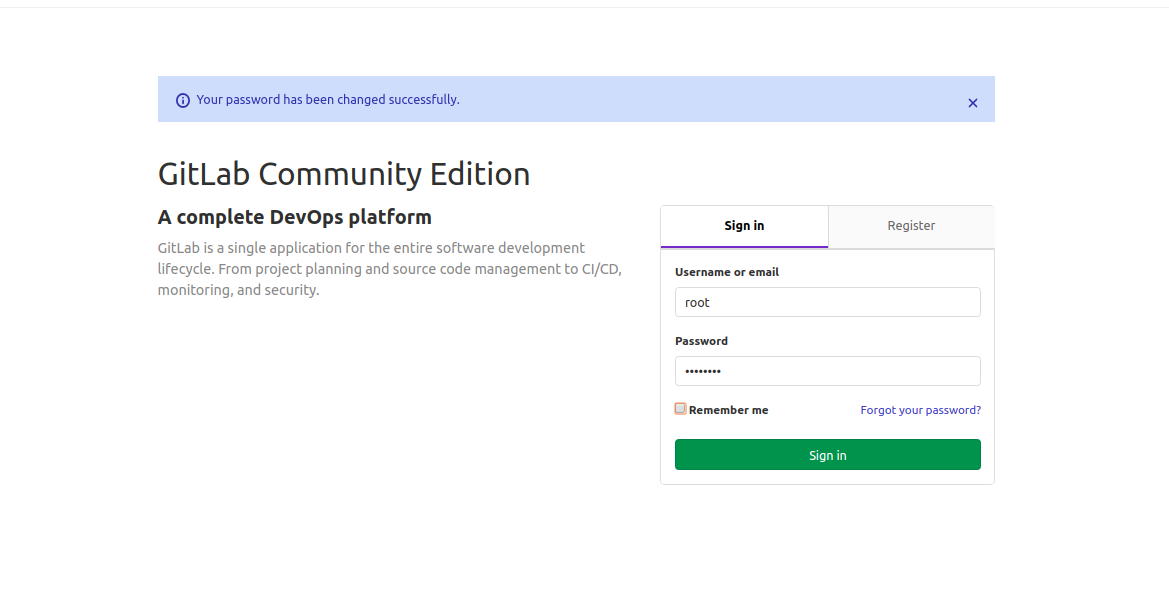
Task: Open the Forgot your password link
Action: pyautogui.click(x=920, y=410)
